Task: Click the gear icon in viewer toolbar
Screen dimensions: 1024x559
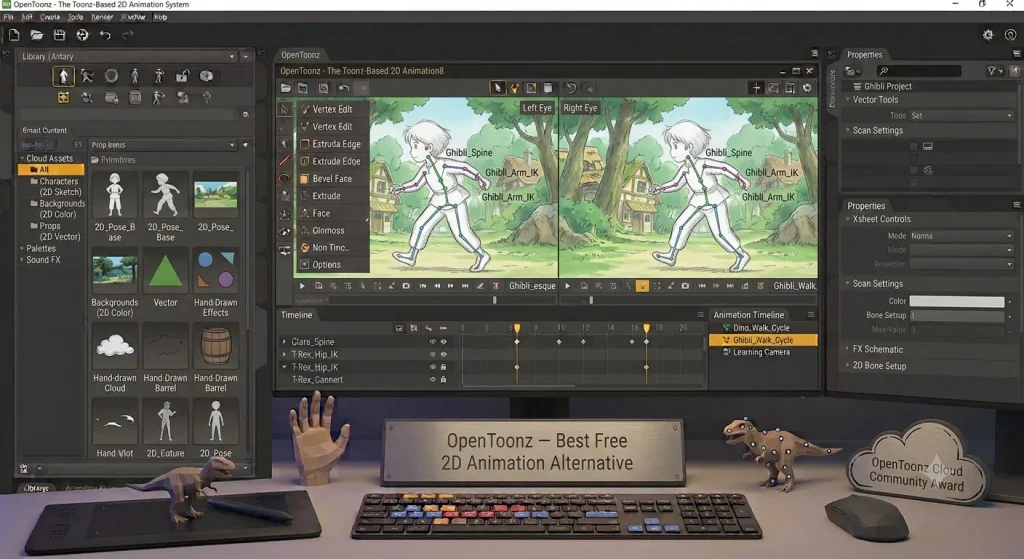Action: (x=807, y=88)
